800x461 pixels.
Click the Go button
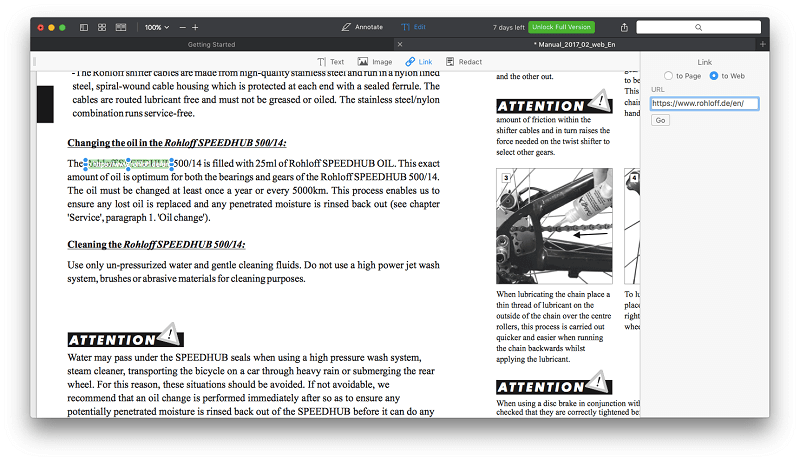pyautogui.click(x=660, y=120)
